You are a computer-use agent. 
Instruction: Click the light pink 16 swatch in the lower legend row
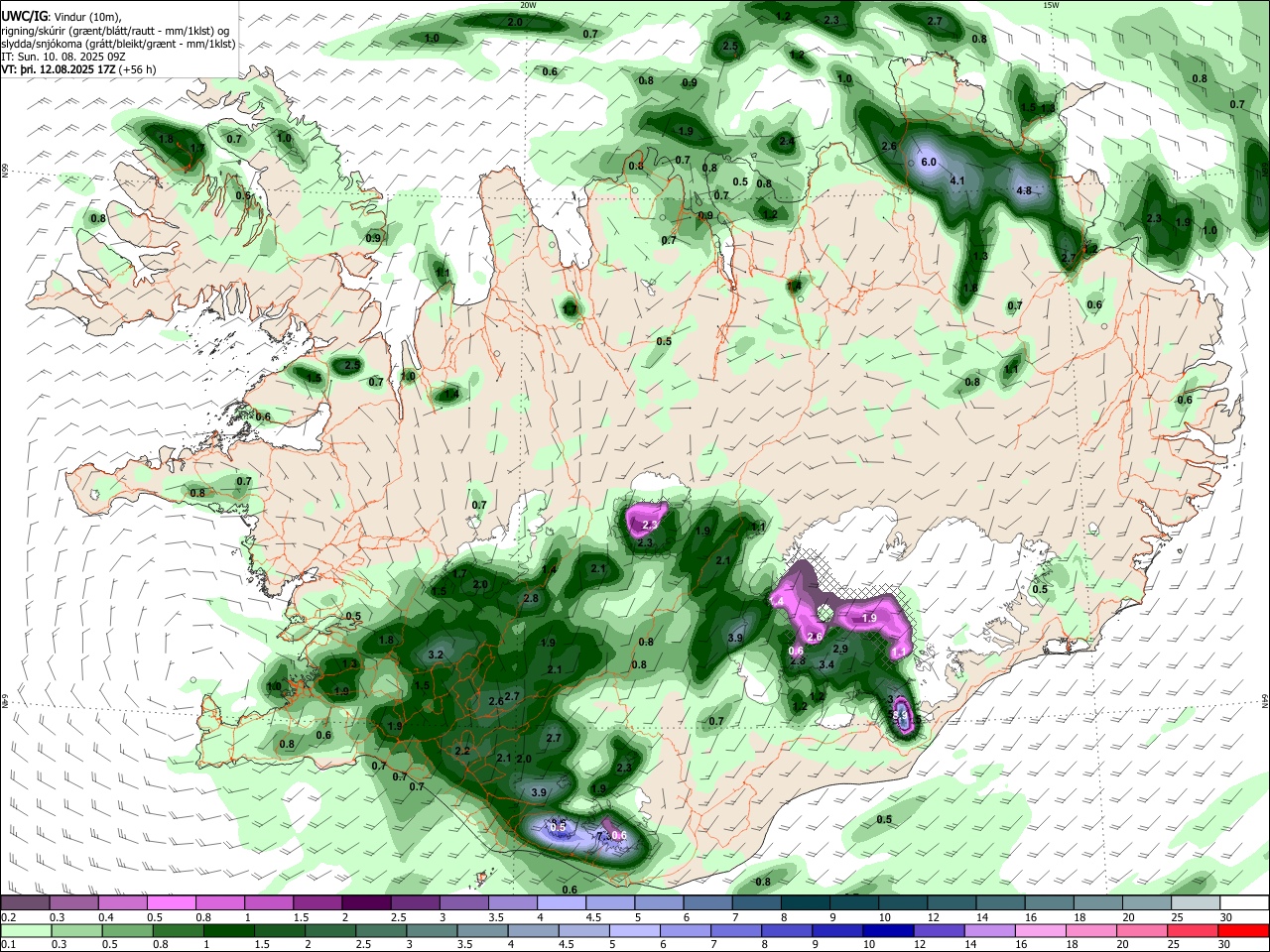coord(1041,930)
